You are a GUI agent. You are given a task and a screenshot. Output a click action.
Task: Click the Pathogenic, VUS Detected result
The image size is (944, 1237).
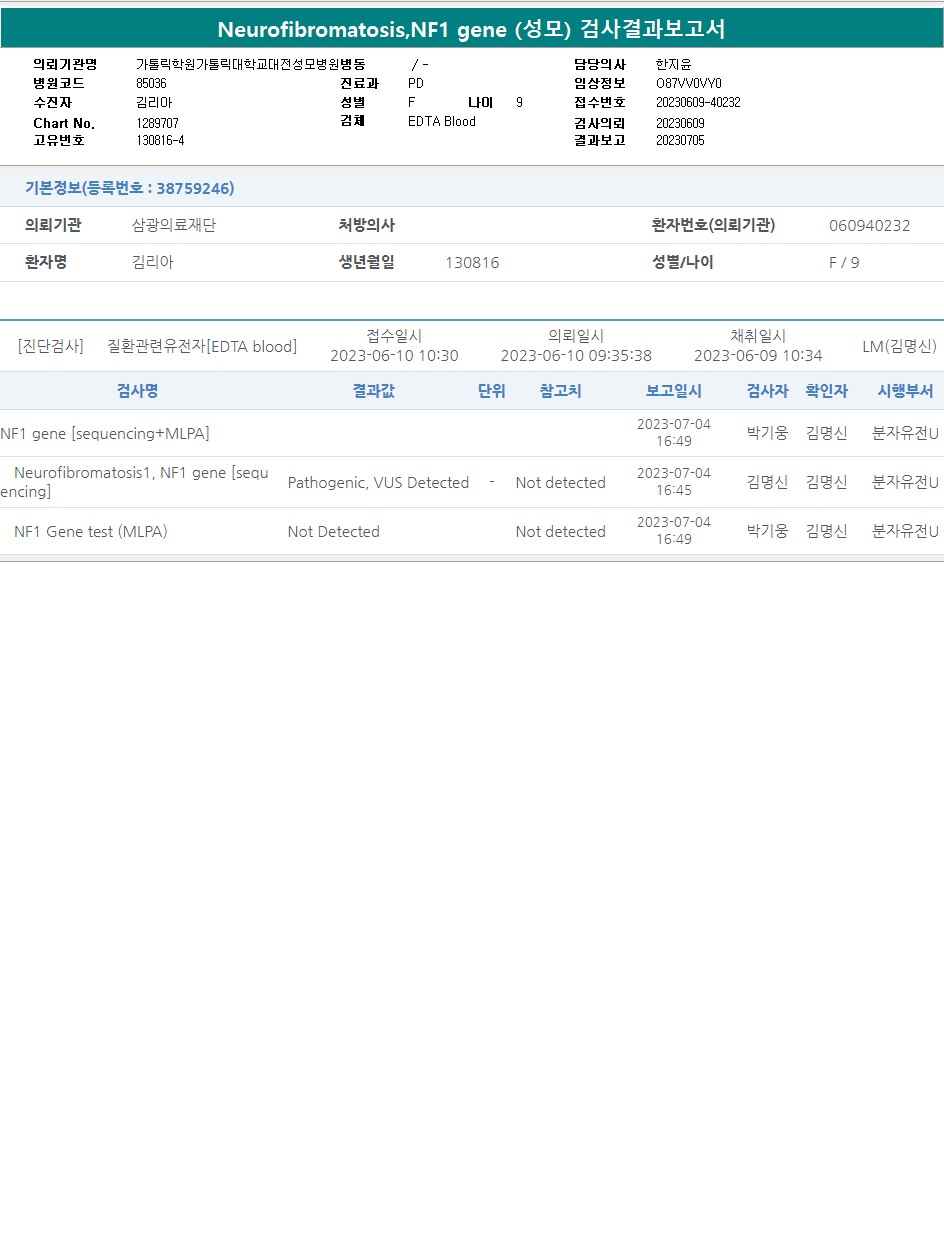pyautogui.click(x=378, y=483)
